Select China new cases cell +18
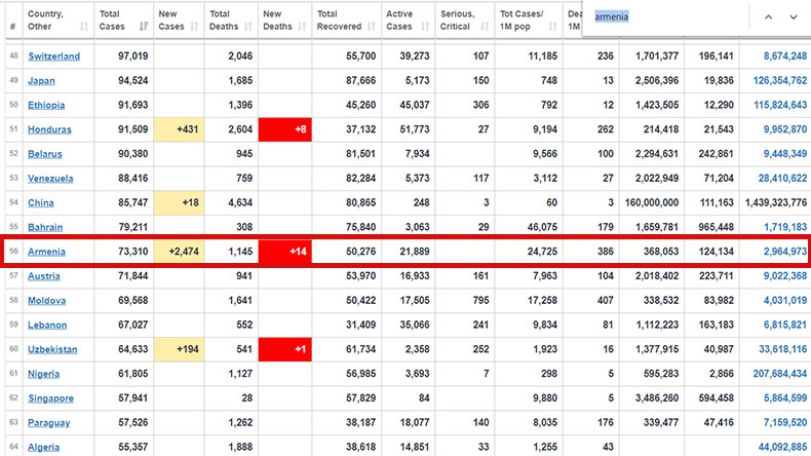This screenshot has width=811, height=456. click(179, 203)
